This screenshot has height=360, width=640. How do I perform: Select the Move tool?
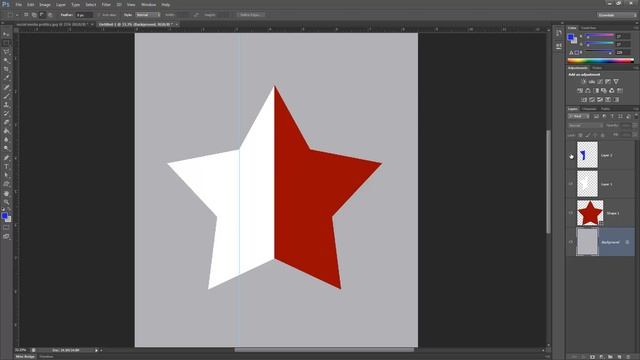[6, 34]
